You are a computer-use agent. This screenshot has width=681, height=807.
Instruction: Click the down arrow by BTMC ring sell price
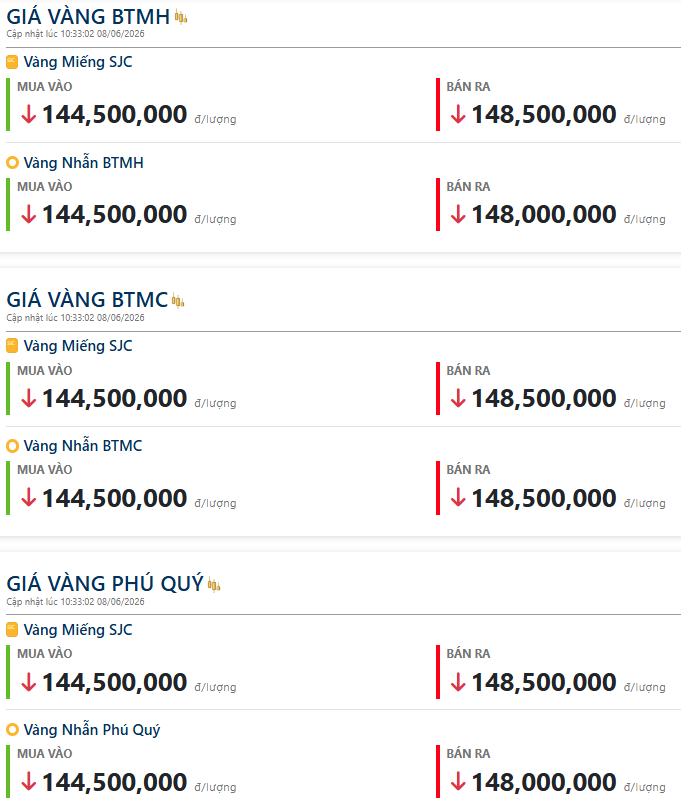pos(458,498)
